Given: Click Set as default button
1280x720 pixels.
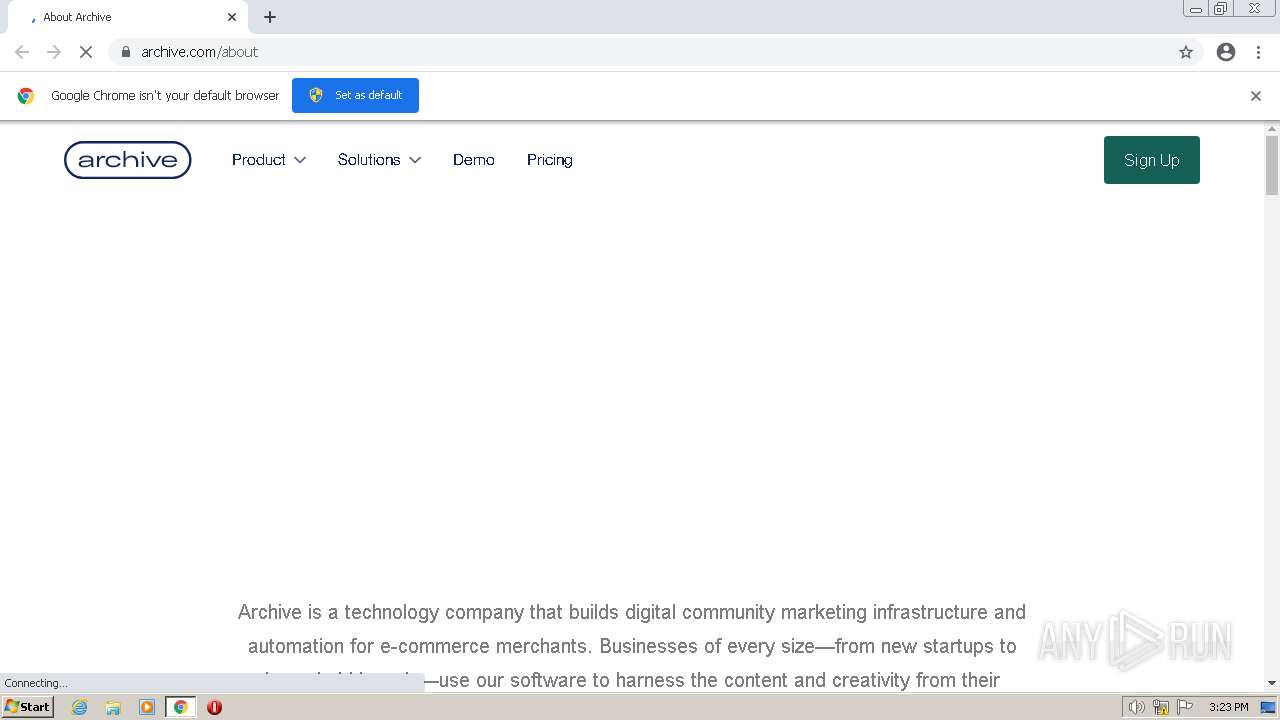Looking at the screenshot, I should point(355,95).
